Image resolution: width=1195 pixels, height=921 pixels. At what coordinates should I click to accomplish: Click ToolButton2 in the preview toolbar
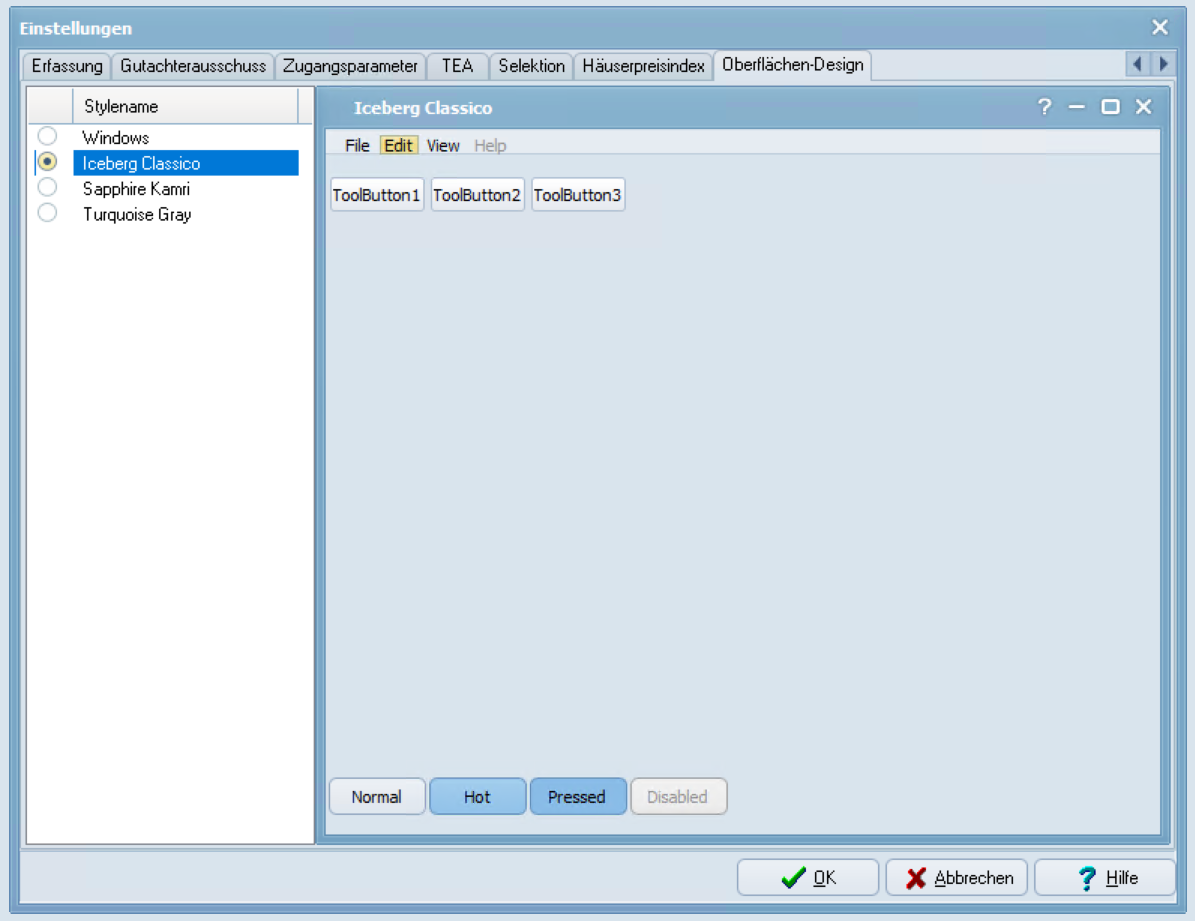coord(477,195)
